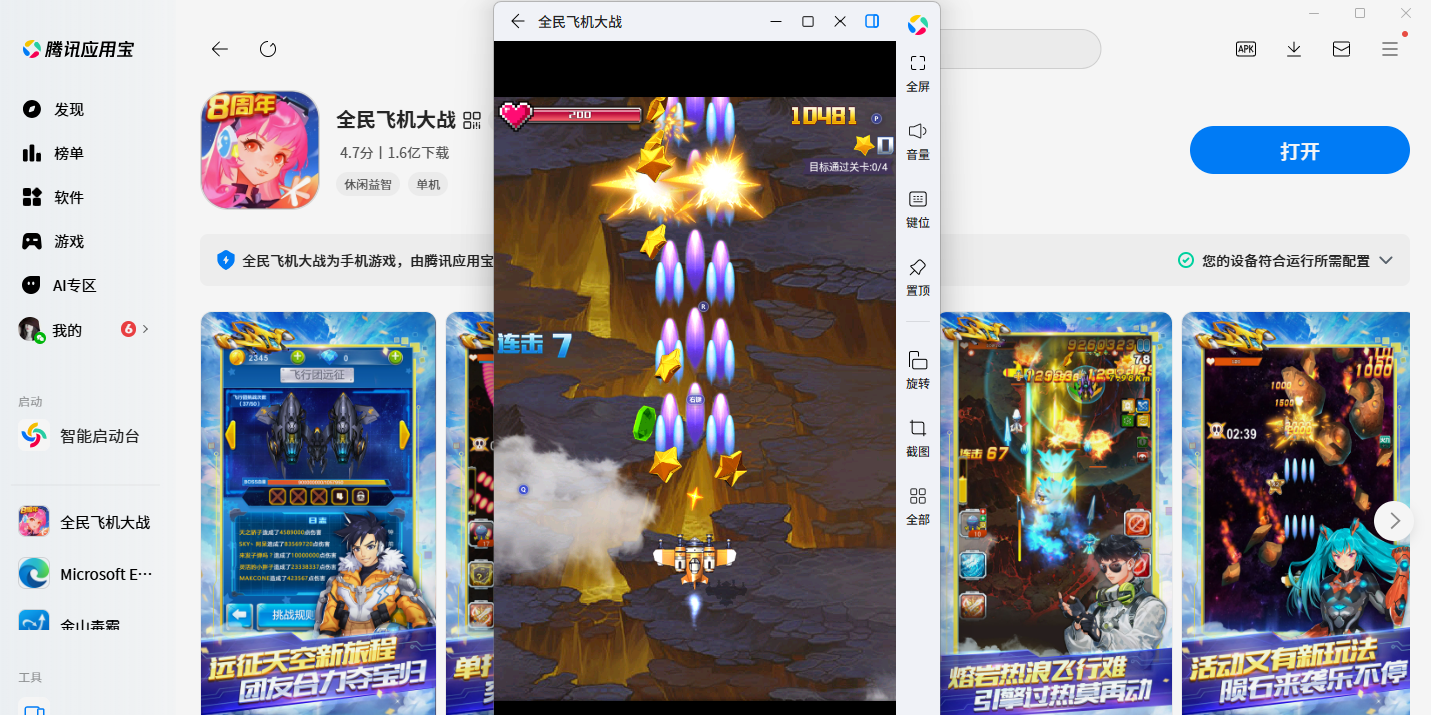
Task: Pin the game window with 置顶
Action: 918,277
